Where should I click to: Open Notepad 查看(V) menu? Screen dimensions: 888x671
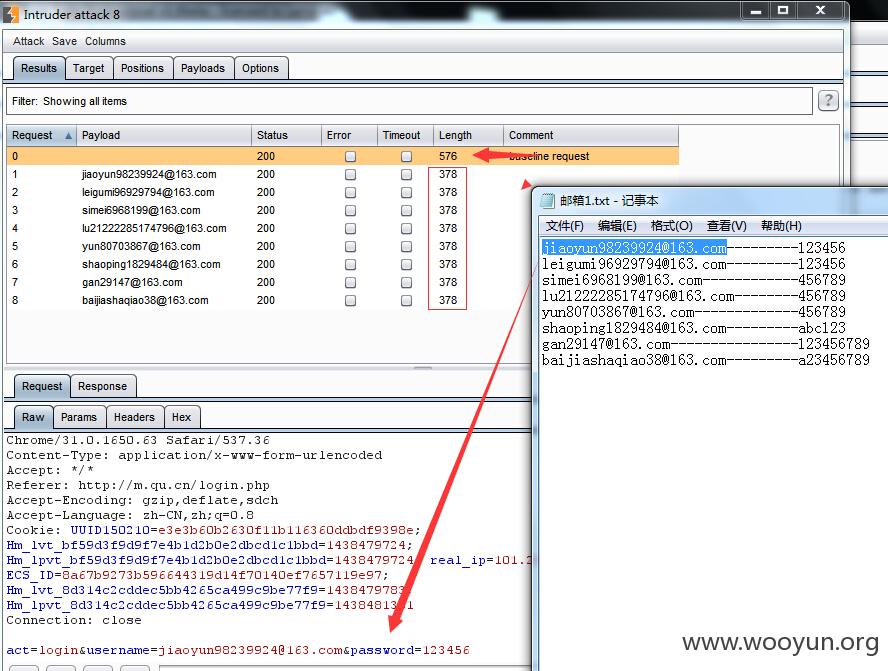coord(727,226)
